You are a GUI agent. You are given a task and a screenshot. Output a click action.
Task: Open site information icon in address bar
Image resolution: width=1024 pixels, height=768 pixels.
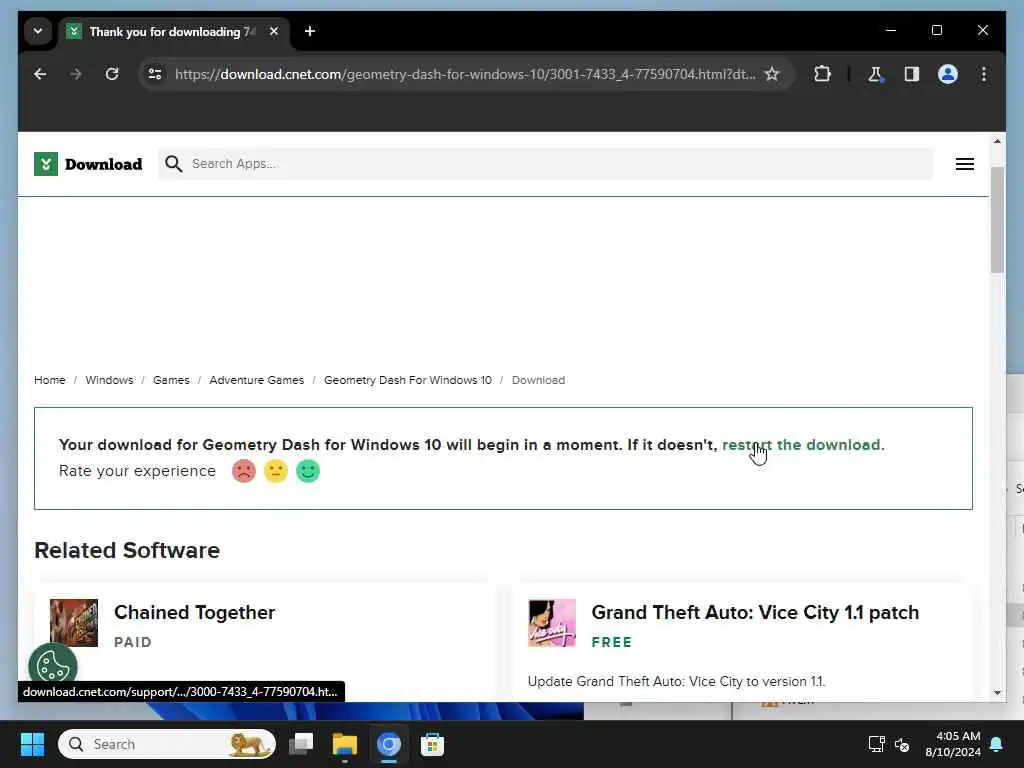155,74
